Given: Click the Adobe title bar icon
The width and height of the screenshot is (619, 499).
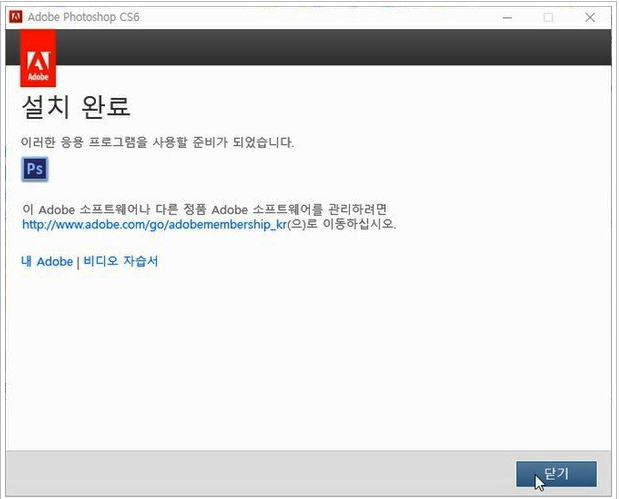Looking at the screenshot, I should pos(15,17).
